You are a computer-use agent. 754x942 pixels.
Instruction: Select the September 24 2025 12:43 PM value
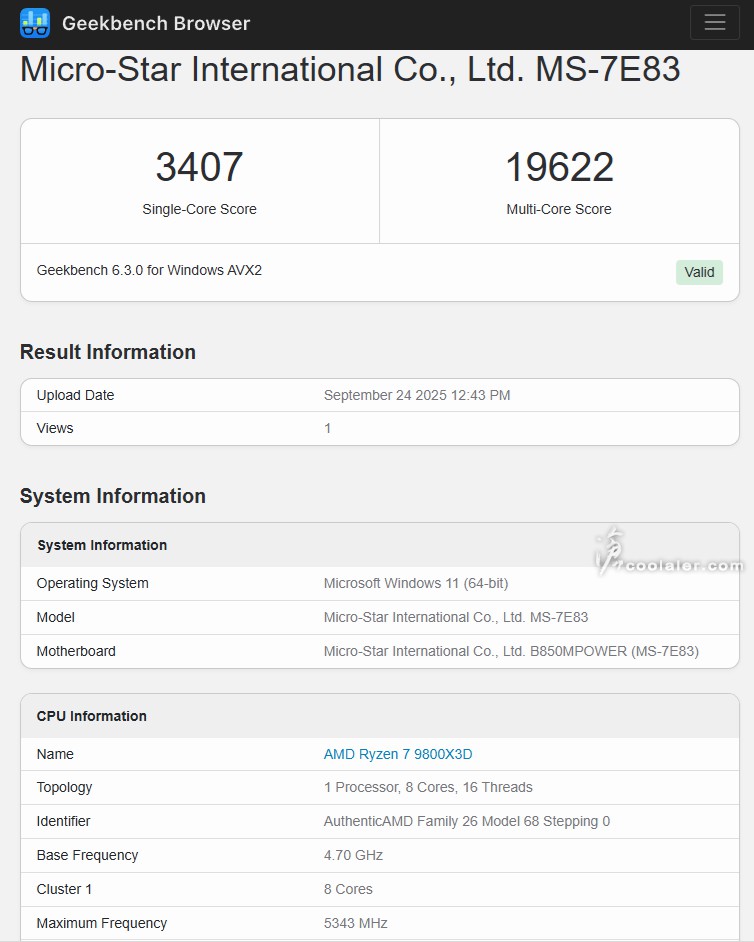tap(417, 395)
